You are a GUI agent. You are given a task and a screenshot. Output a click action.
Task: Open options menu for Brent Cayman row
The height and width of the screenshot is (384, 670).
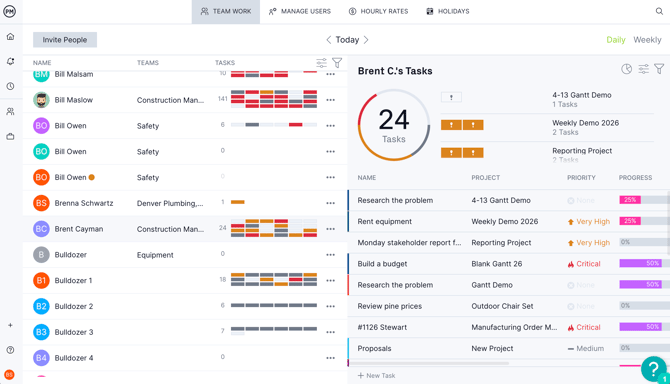click(330, 229)
